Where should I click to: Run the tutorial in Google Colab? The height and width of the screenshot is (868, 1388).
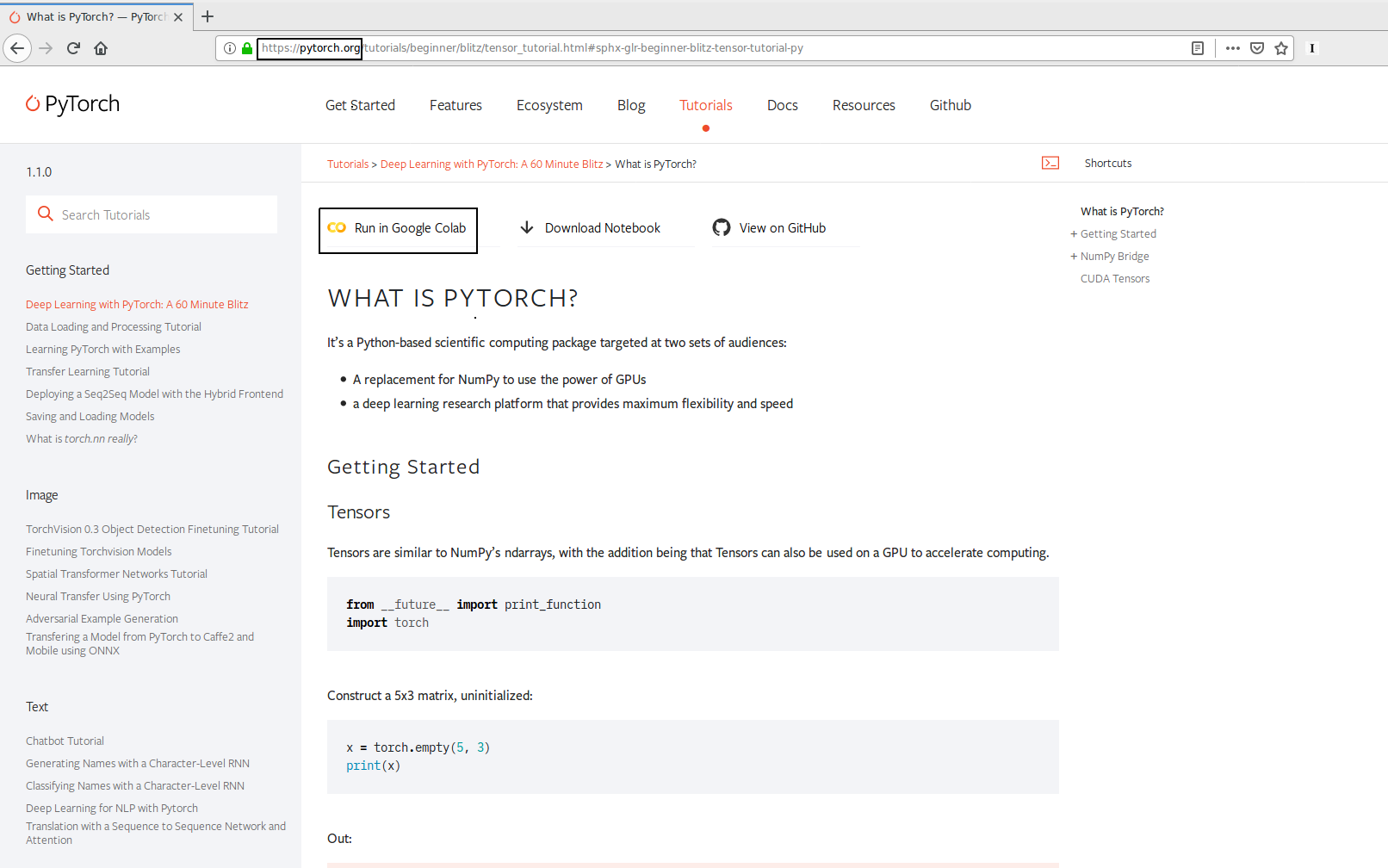398,228
